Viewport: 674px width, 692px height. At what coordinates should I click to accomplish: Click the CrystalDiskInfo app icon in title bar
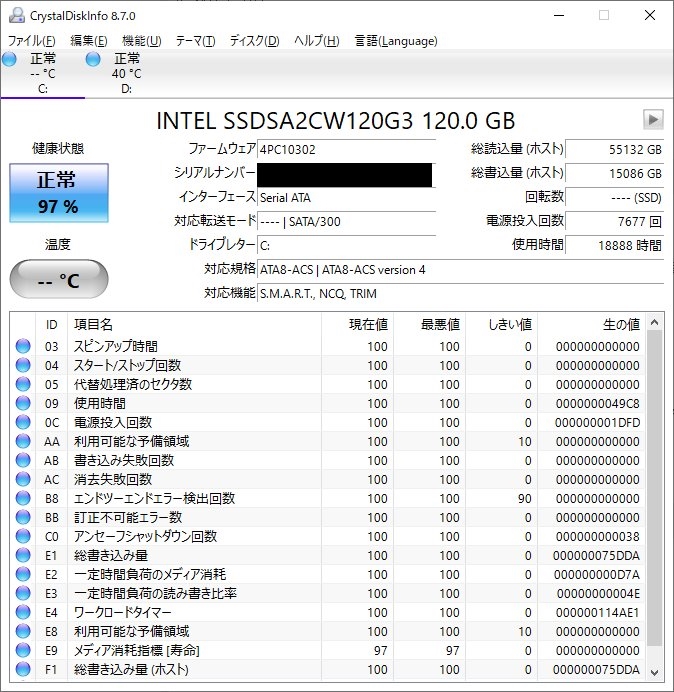(16, 15)
